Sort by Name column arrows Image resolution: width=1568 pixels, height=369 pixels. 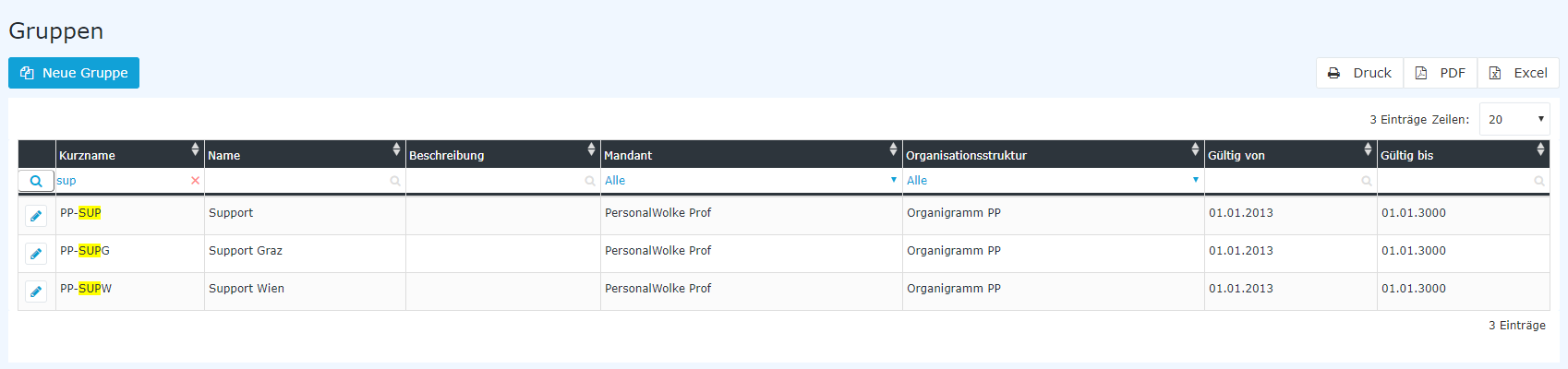(x=396, y=149)
